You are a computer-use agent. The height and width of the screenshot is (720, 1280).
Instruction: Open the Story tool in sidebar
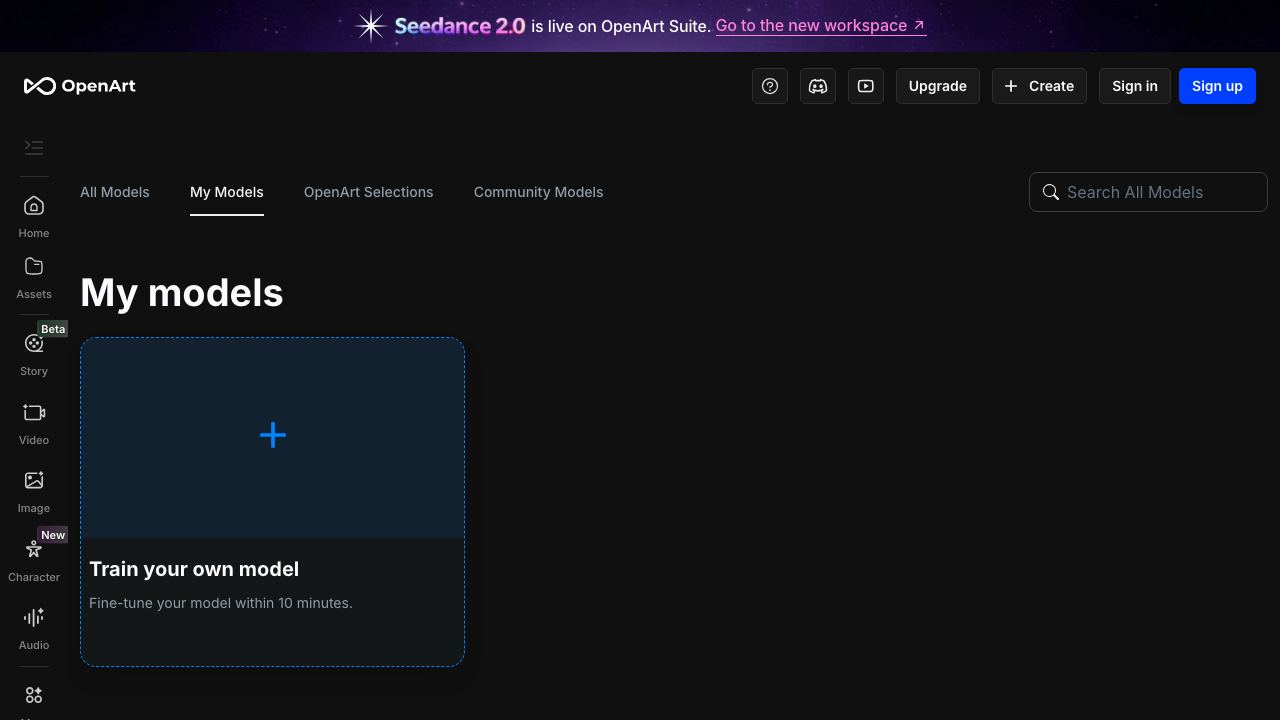pos(34,355)
